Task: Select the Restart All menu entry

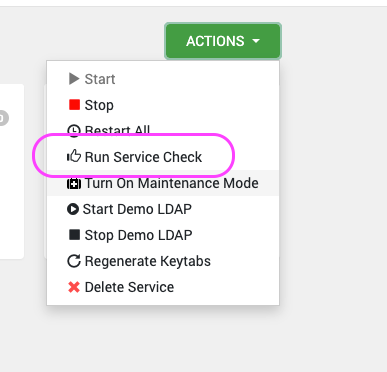Action: 163,130
